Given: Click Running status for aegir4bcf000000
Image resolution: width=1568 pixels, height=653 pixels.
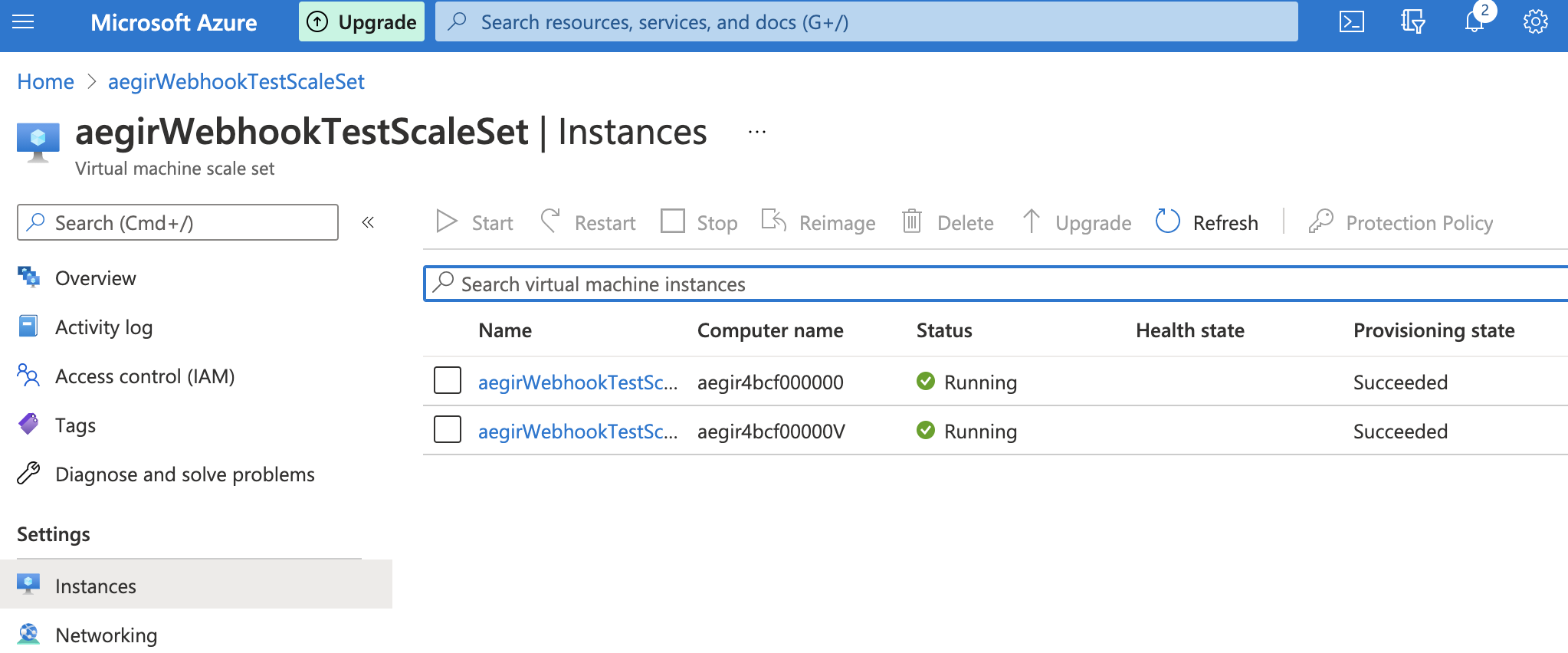Looking at the screenshot, I should 966,382.
